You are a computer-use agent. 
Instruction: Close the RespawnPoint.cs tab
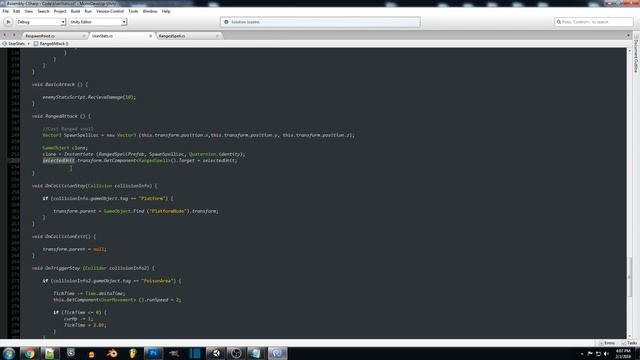pyautogui.click(x=84, y=36)
